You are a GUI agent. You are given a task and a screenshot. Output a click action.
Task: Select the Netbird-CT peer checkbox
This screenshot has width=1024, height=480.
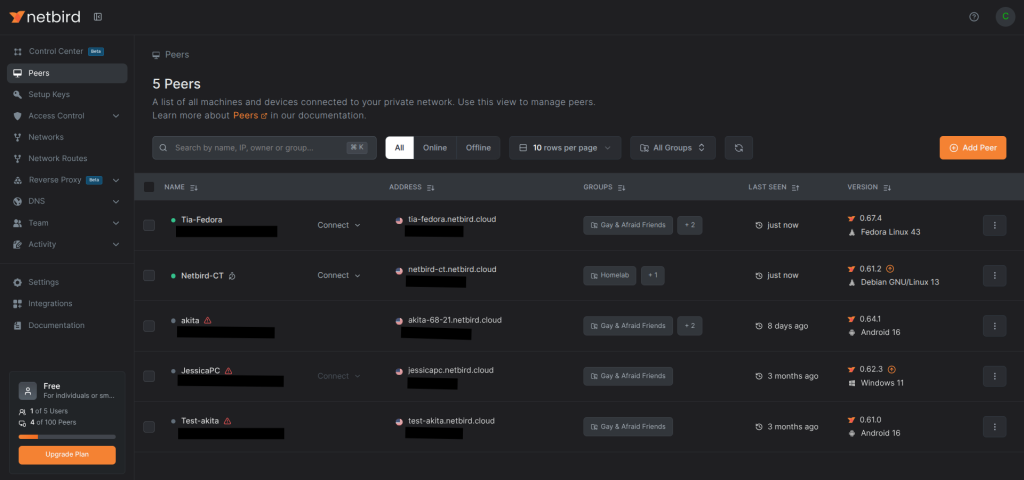149,275
